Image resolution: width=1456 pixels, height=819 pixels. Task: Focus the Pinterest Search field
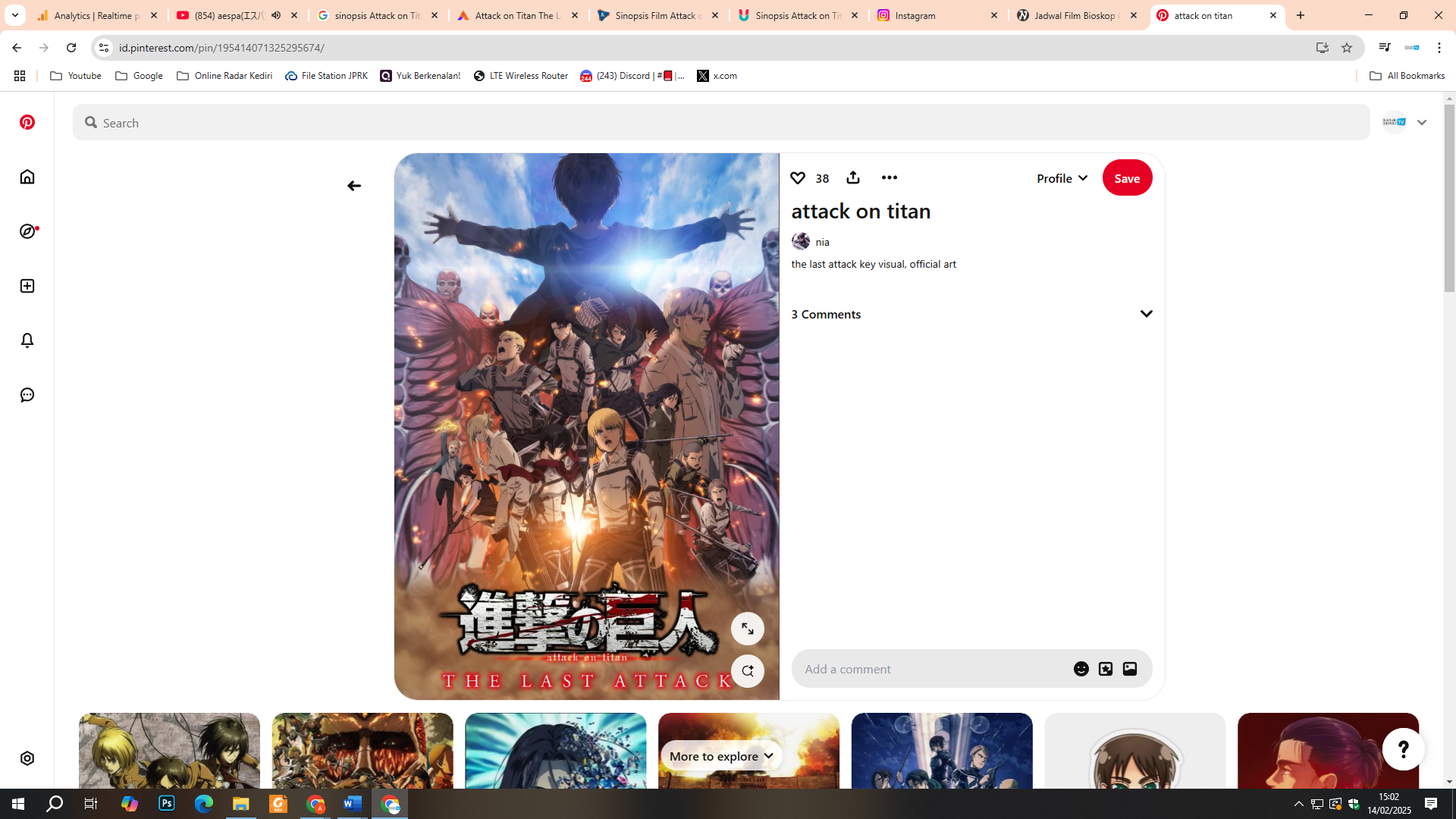721,123
